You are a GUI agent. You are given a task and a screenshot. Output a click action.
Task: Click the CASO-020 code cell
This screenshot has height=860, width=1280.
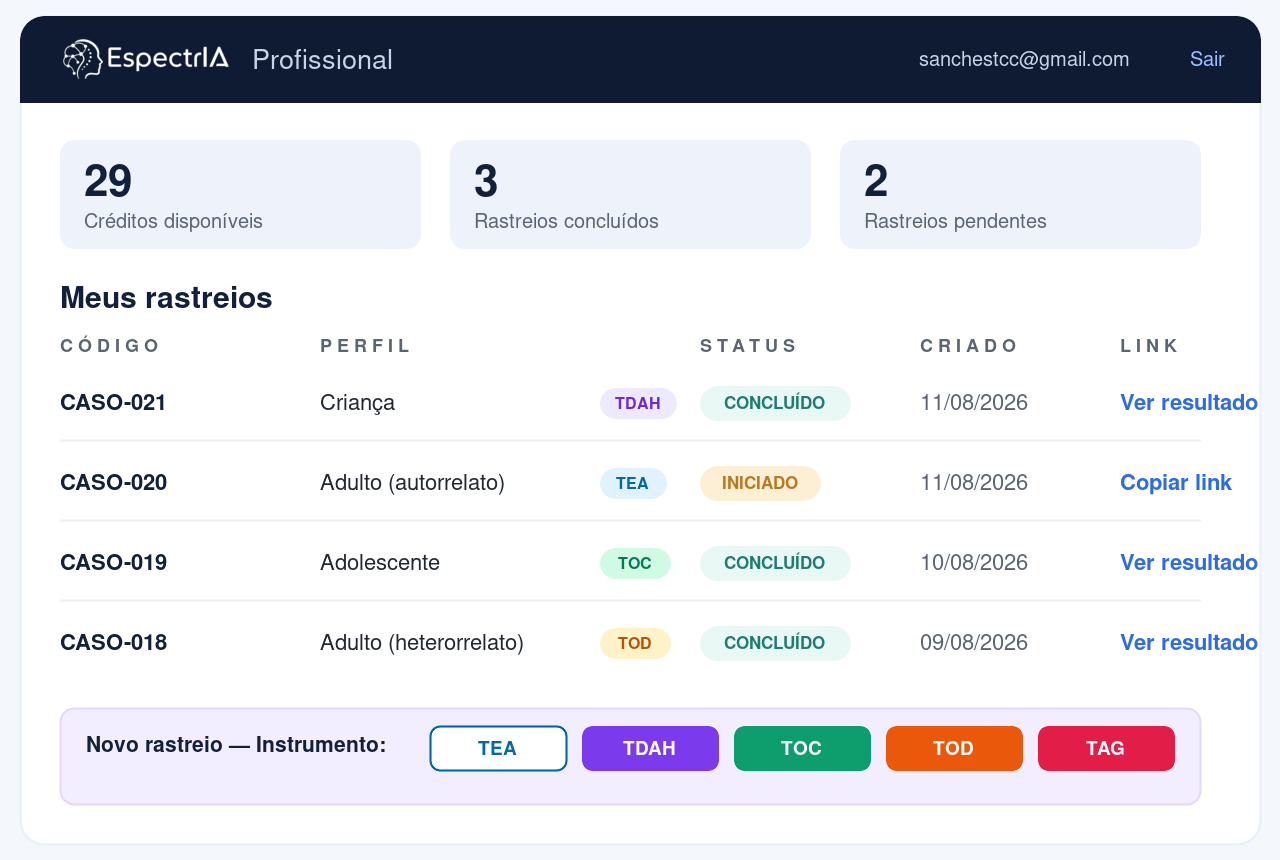[x=113, y=483]
